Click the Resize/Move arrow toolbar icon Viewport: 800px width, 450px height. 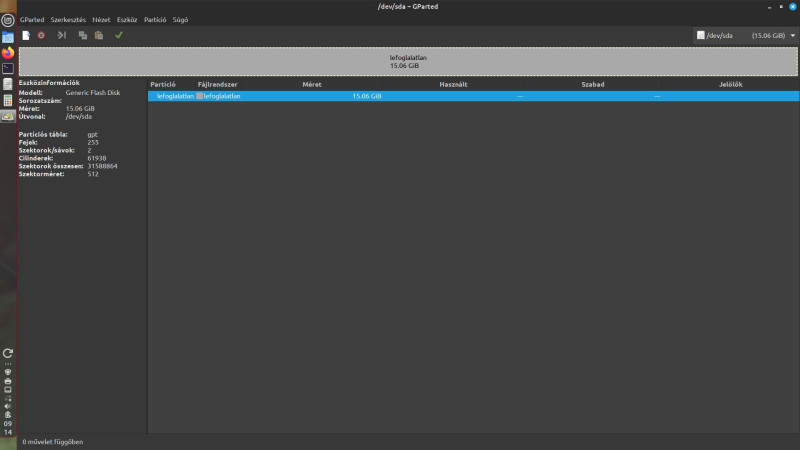click(62, 35)
